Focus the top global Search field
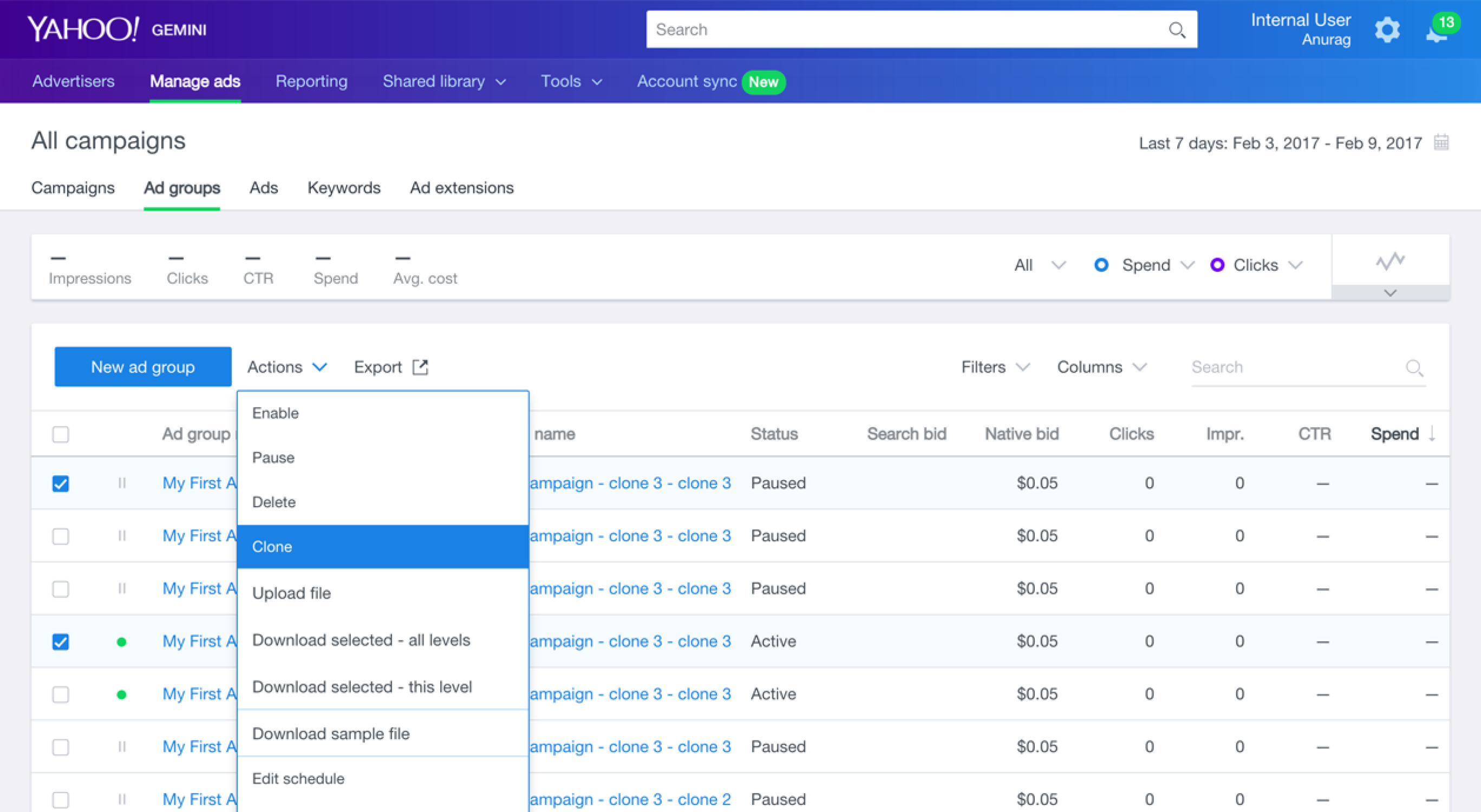This screenshot has width=1481, height=812. click(922, 29)
